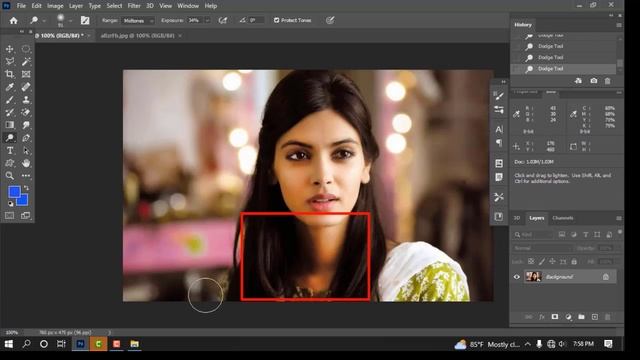Screen dimensions: 640x360
Task: Select the History Brush tool
Action: pos(9,112)
